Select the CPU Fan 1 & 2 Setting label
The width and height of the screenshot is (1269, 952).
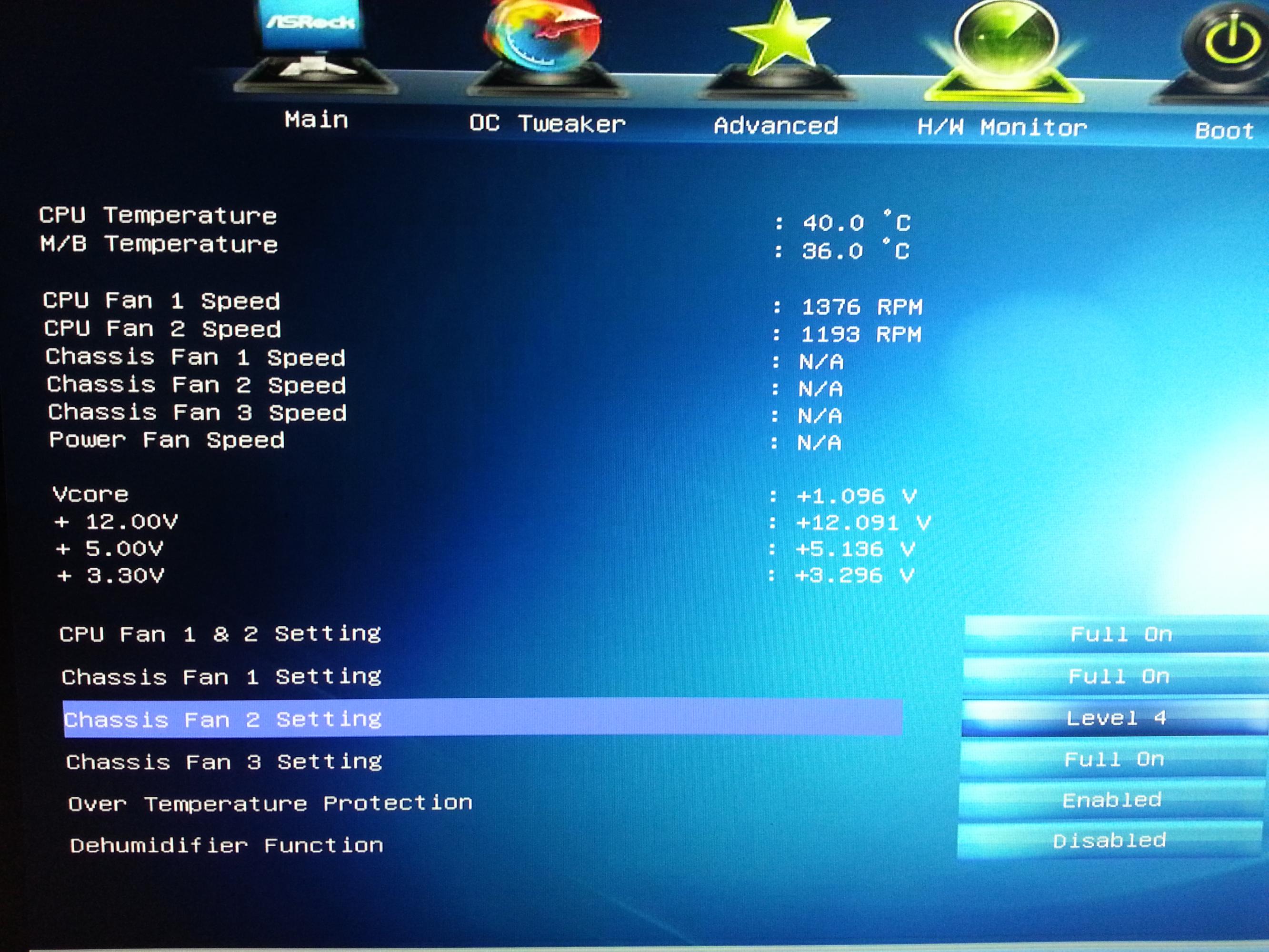(220, 634)
